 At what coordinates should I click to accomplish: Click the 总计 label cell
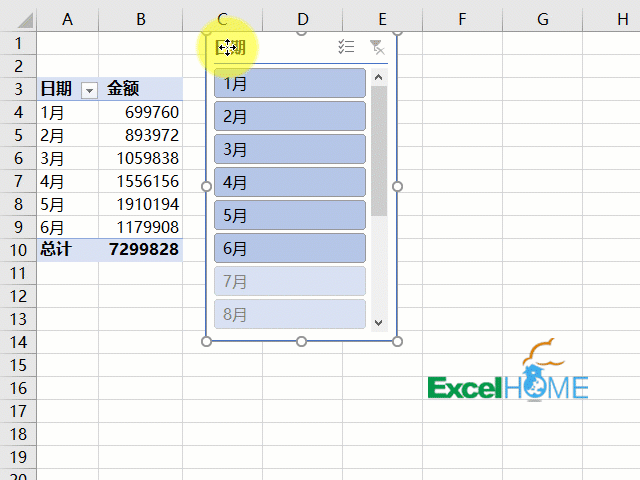click(x=67, y=250)
